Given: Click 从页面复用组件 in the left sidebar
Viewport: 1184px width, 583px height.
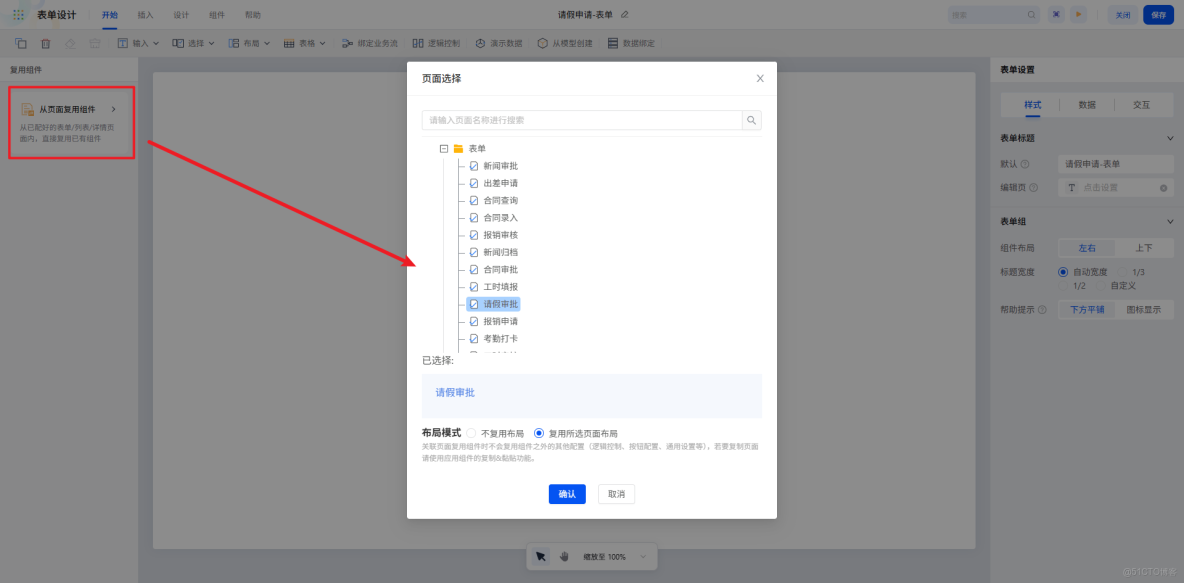Looking at the screenshot, I should tap(69, 108).
